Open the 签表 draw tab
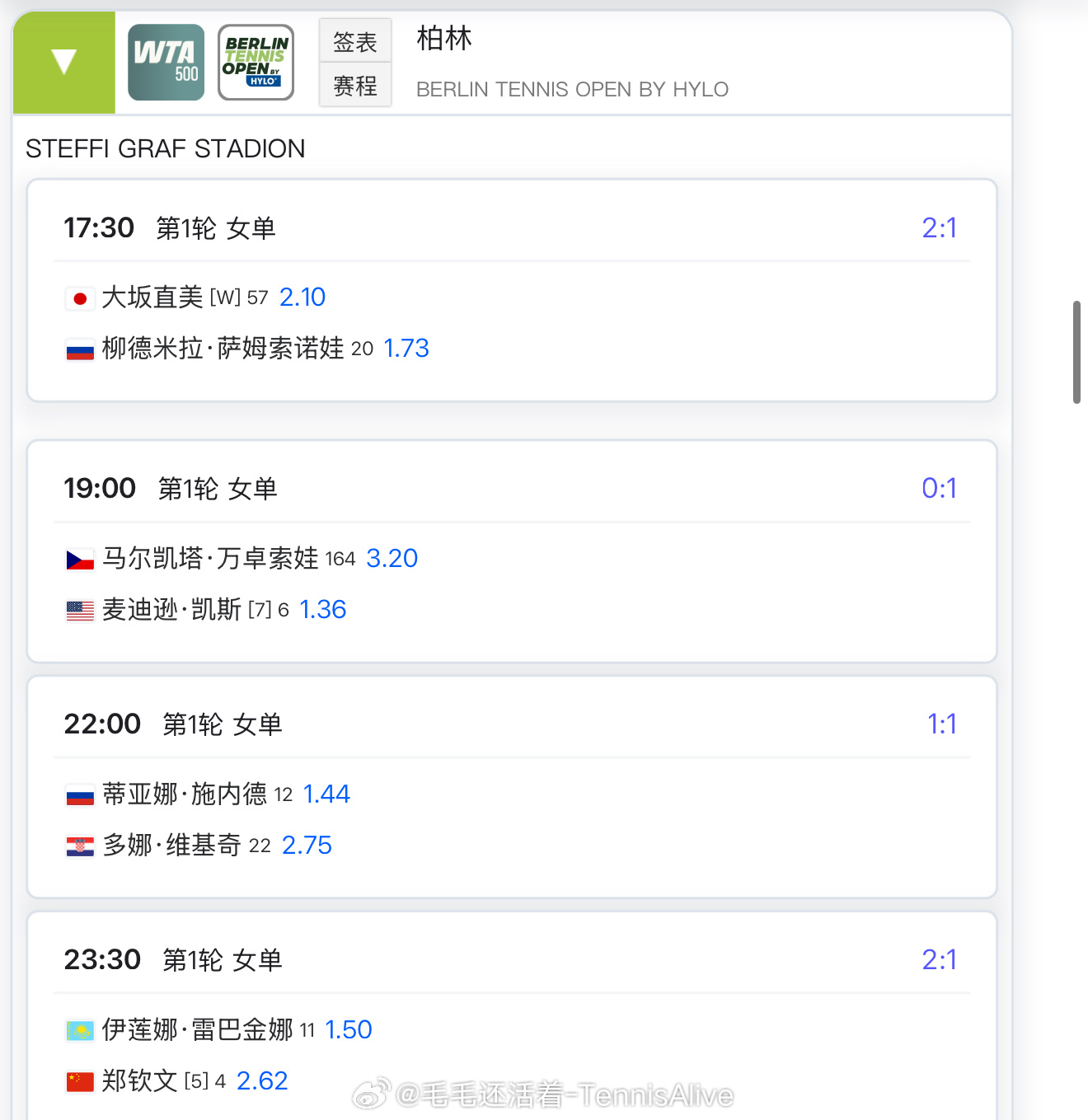This screenshot has width=1088, height=1120. pyautogui.click(x=355, y=41)
